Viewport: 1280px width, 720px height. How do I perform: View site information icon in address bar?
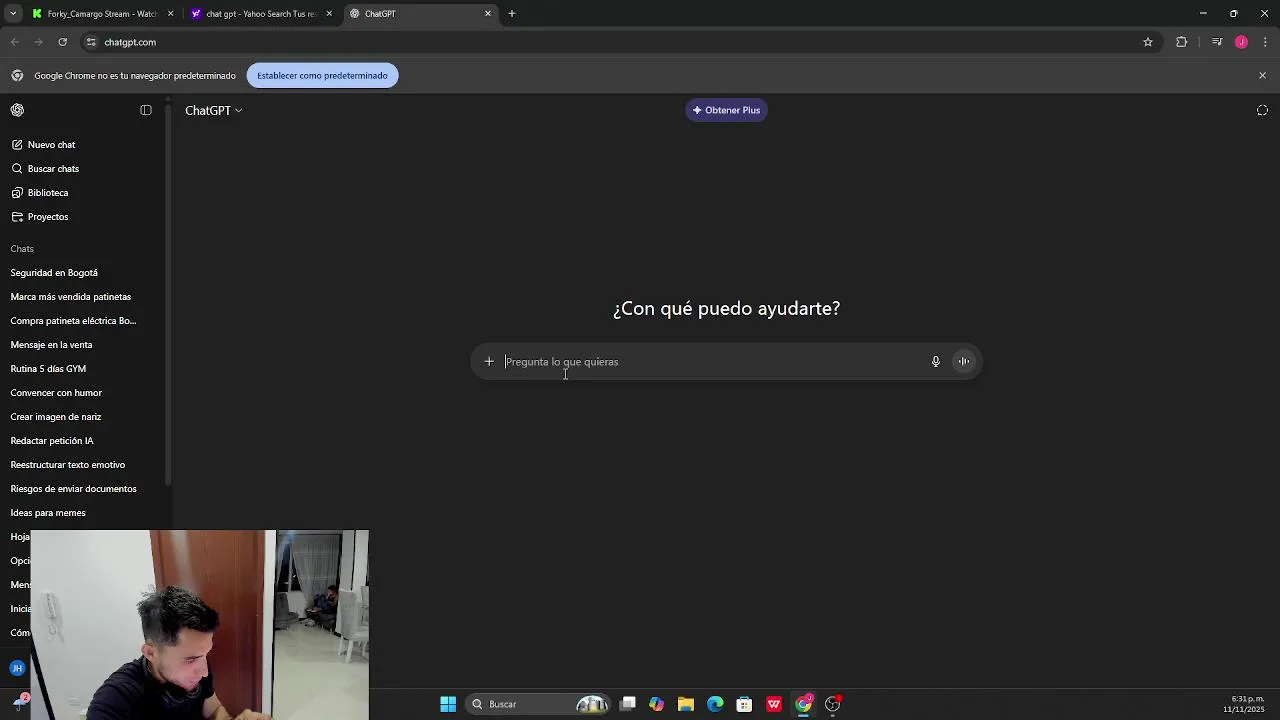pyautogui.click(x=91, y=42)
